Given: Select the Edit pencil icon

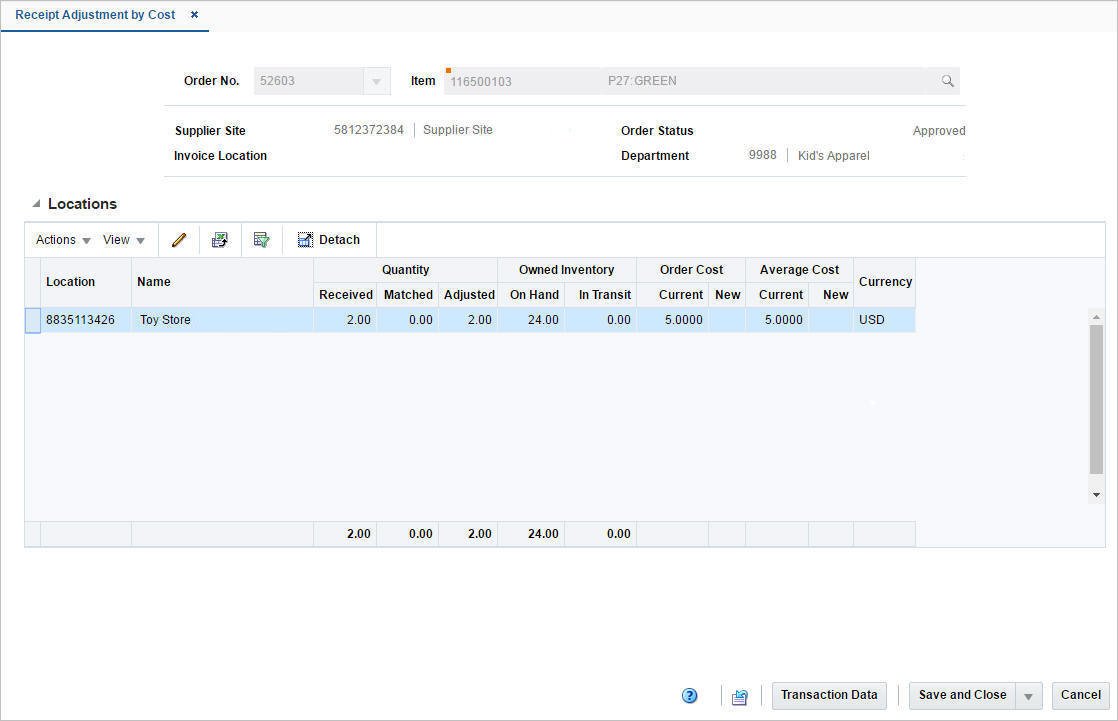Looking at the screenshot, I should click(x=178, y=239).
